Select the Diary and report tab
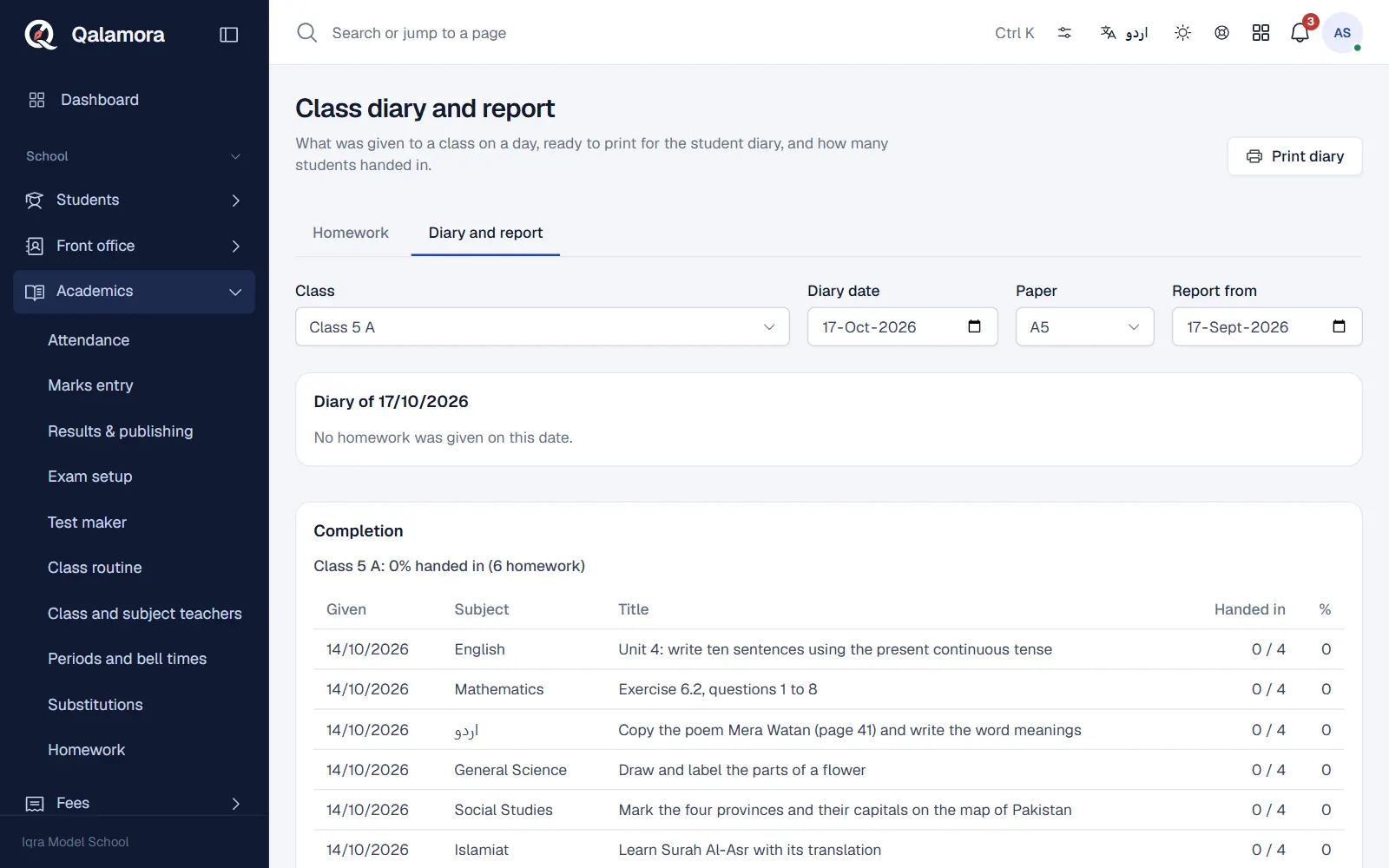Viewport: 1389px width, 868px height. coord(485,233)
